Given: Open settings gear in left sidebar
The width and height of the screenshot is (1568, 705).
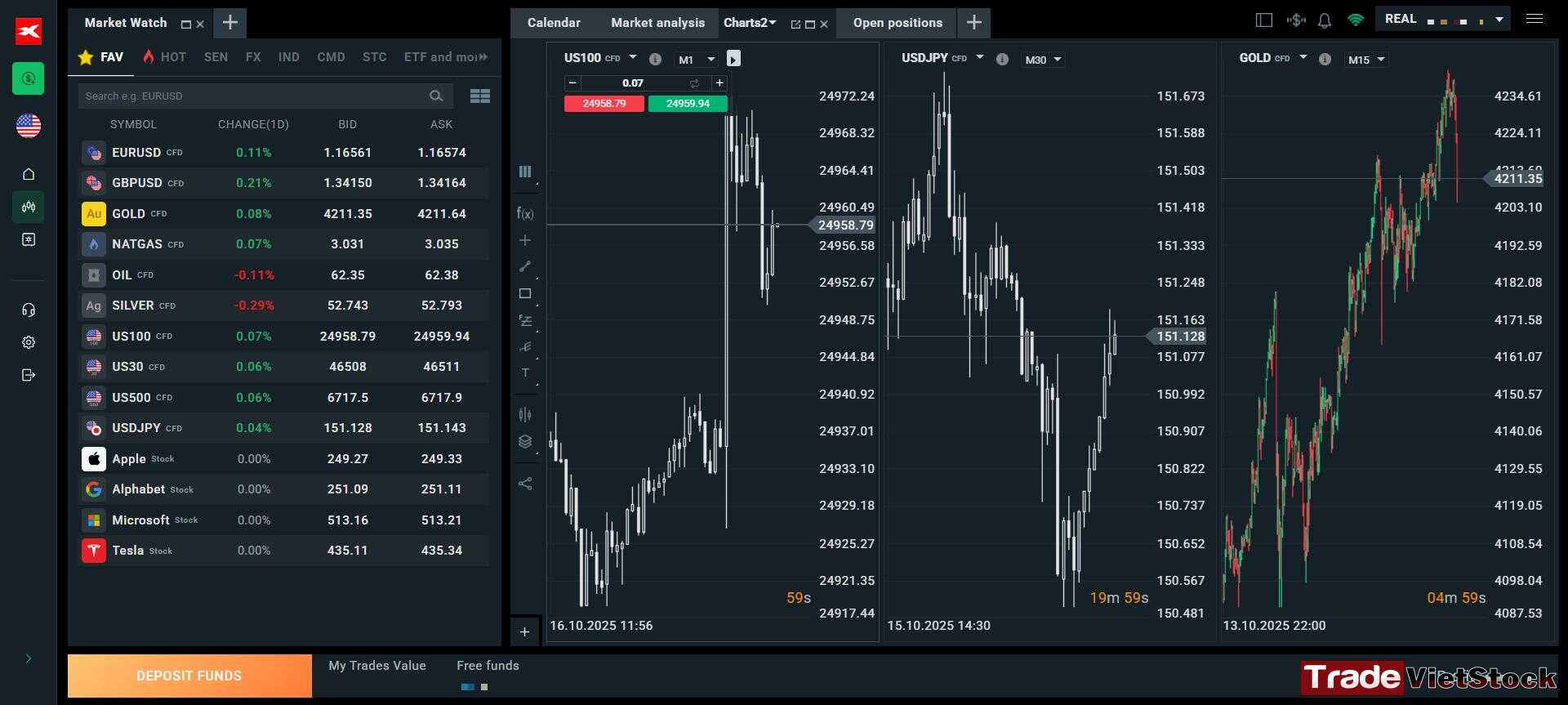Looking at the screenshot, I should tap(29, 342).
